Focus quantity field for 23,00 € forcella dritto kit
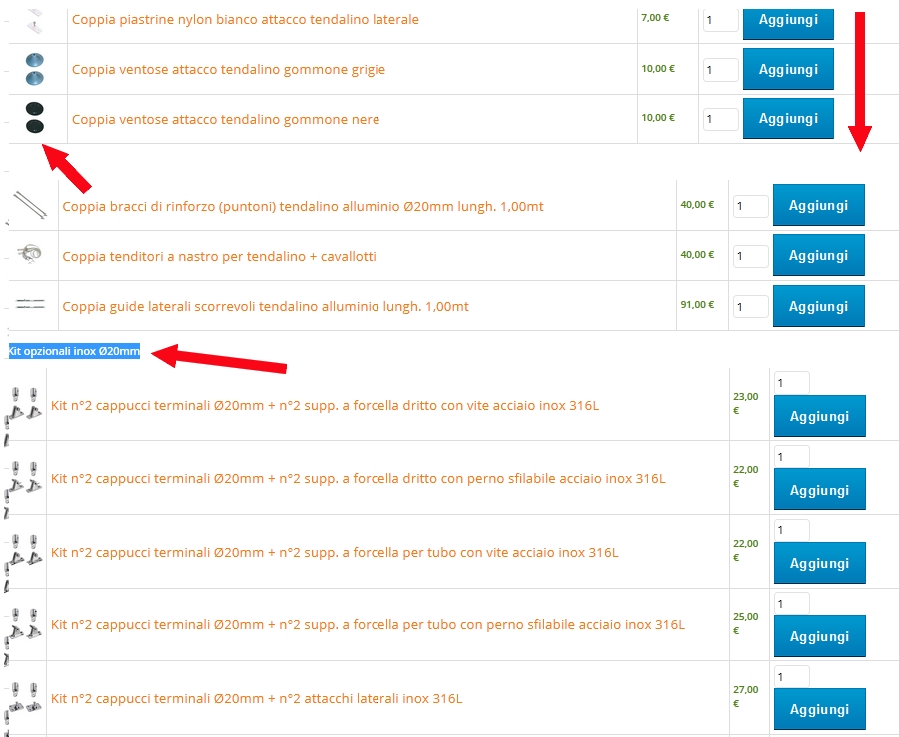 [x=792, y=383]
